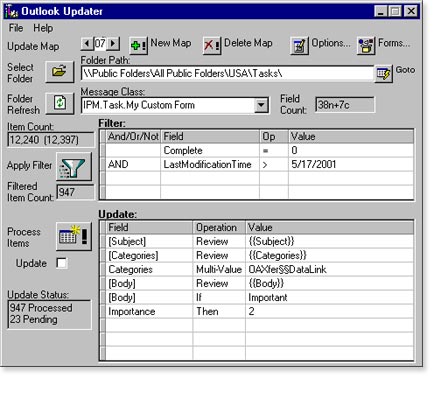435x406 pixels.
Task: Close the Outlook Updater window
Action: tap(411, 11)
